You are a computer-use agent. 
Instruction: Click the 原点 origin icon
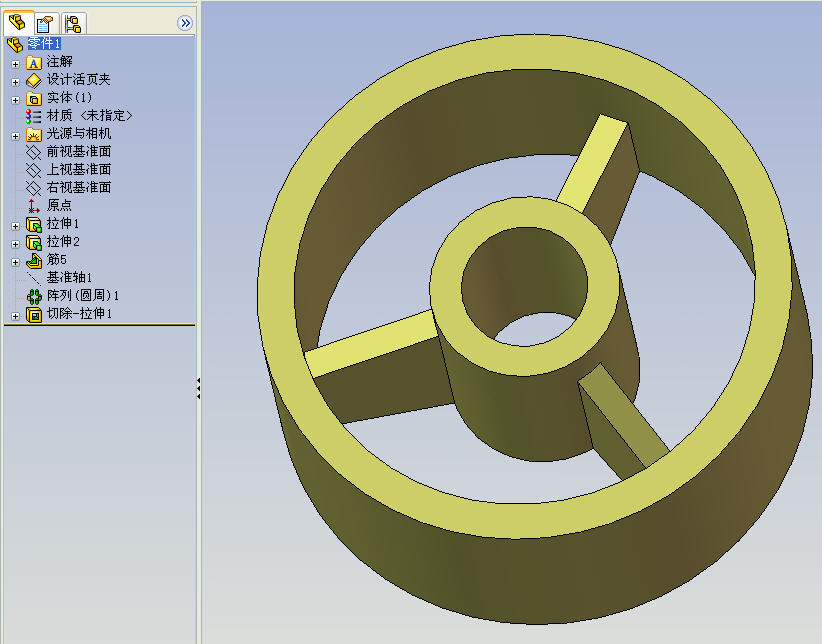(x=34, y=206)
